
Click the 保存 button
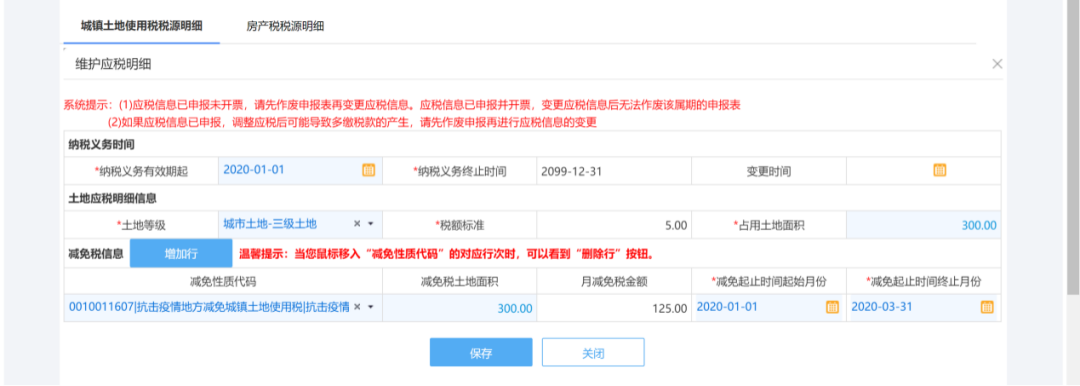tap(481, 352)
